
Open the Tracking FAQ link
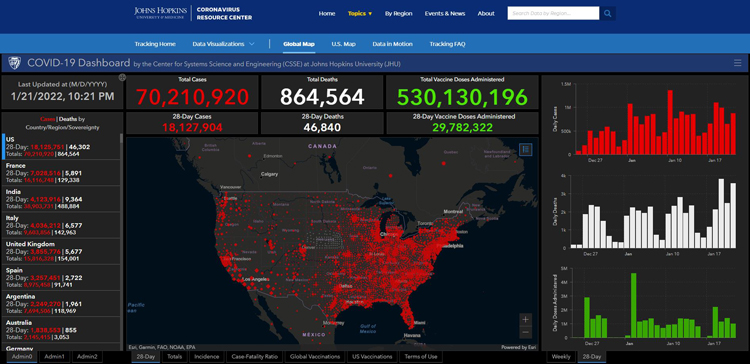tap(447, 44)
